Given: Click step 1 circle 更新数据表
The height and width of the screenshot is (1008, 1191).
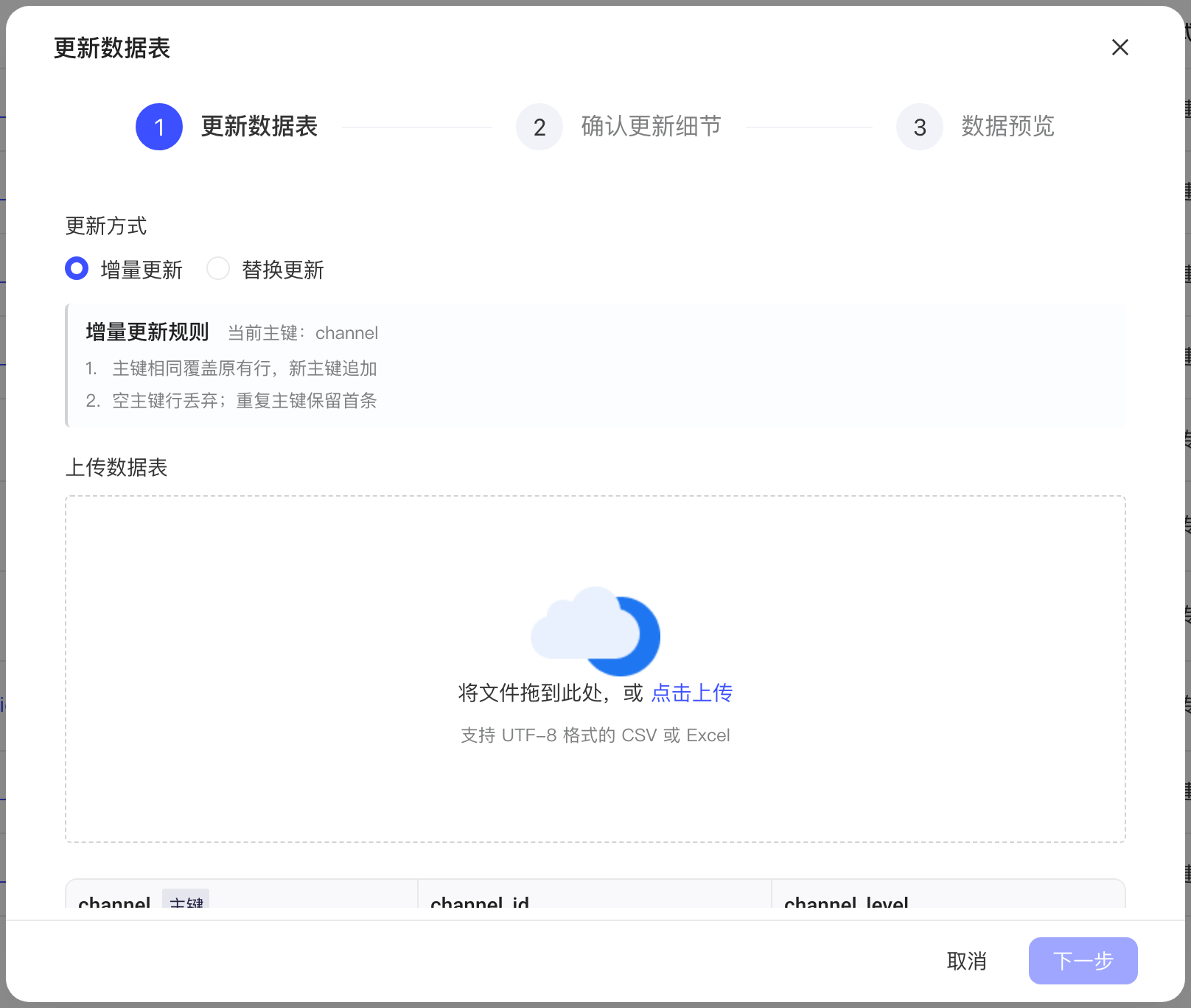Looking at the screenshot, I should (x=159, y=127).
